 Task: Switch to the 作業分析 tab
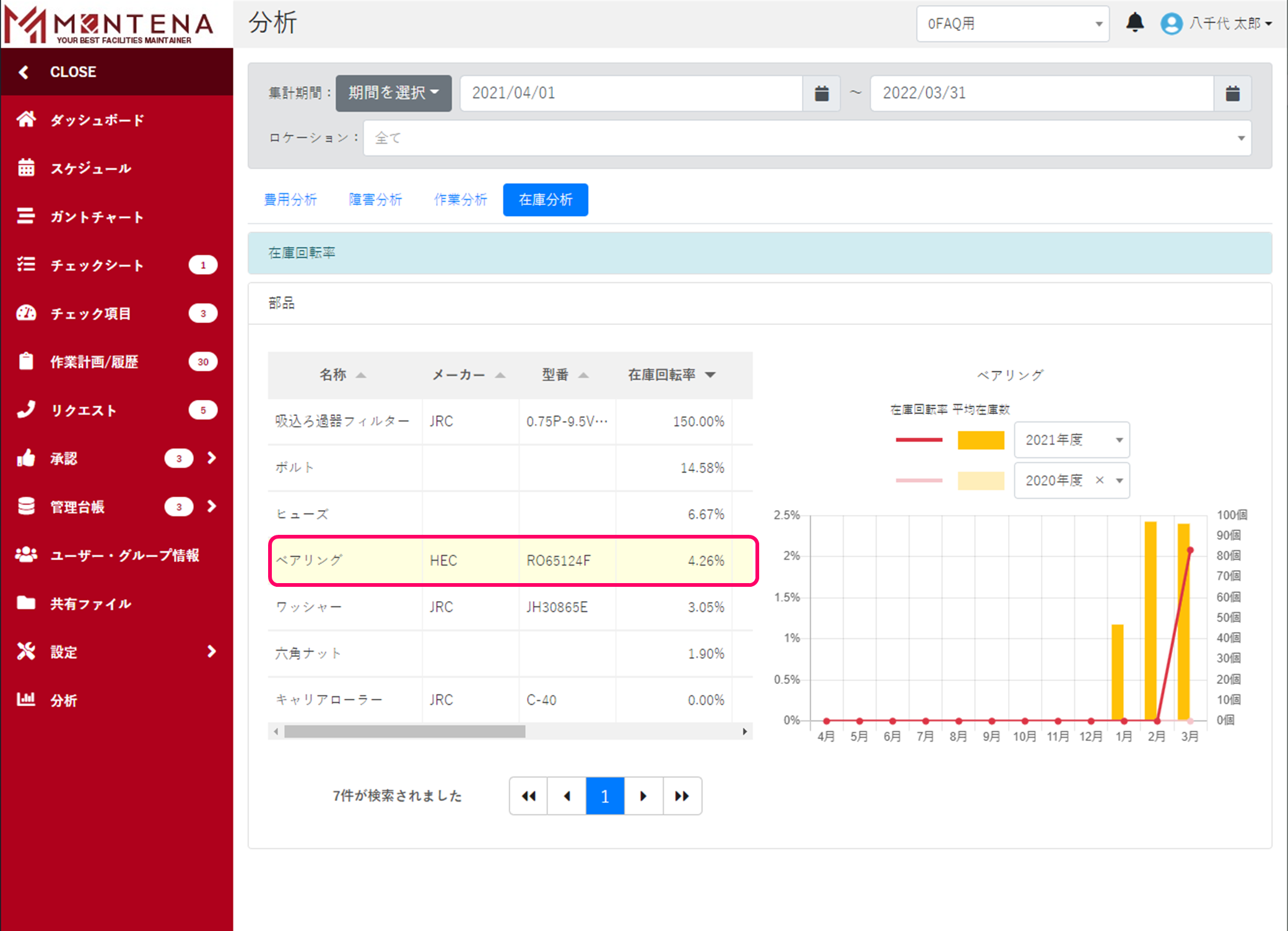tap(460, 200)
